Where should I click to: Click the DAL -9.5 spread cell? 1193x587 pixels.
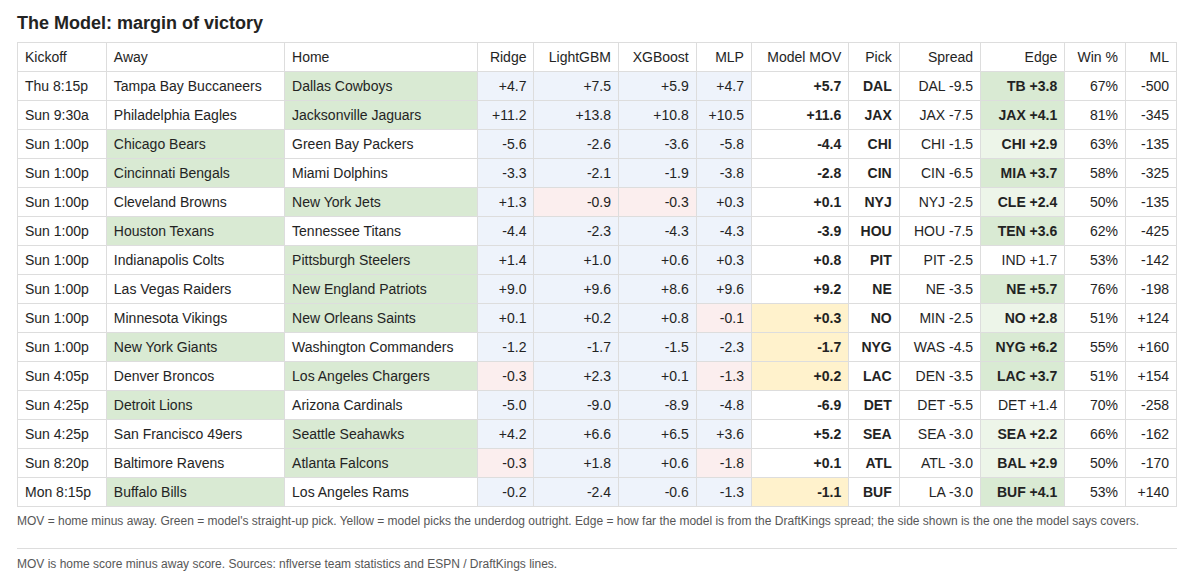[940, 86]
